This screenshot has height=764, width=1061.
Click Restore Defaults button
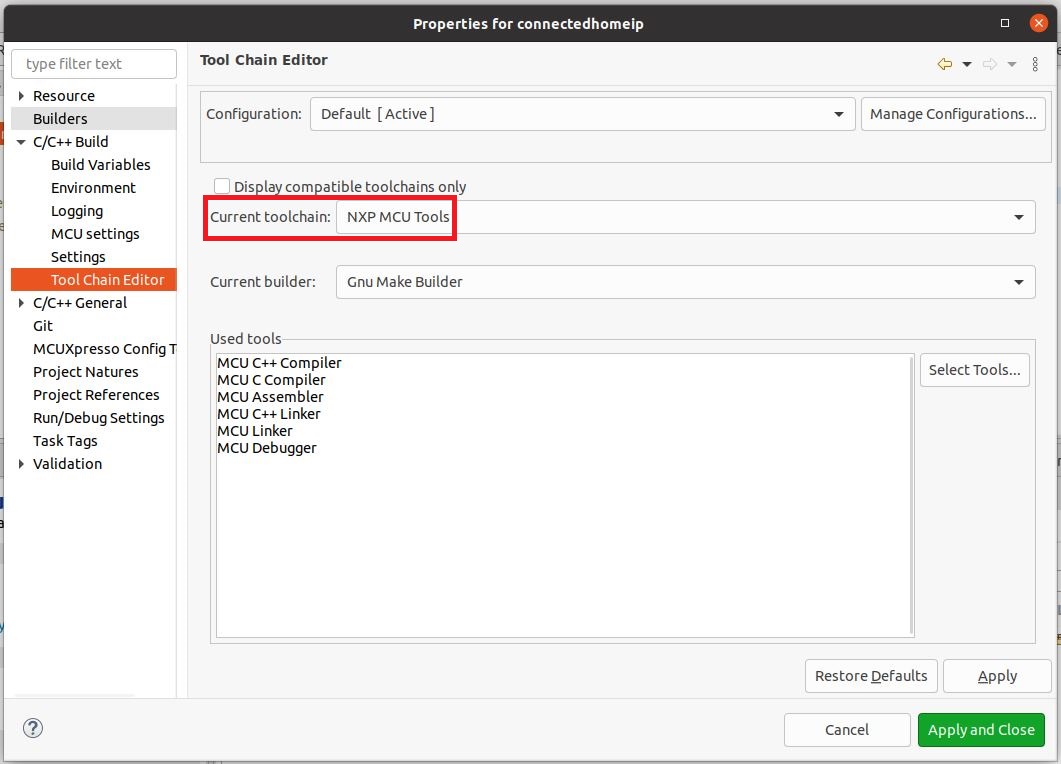(x=871, y=675)
